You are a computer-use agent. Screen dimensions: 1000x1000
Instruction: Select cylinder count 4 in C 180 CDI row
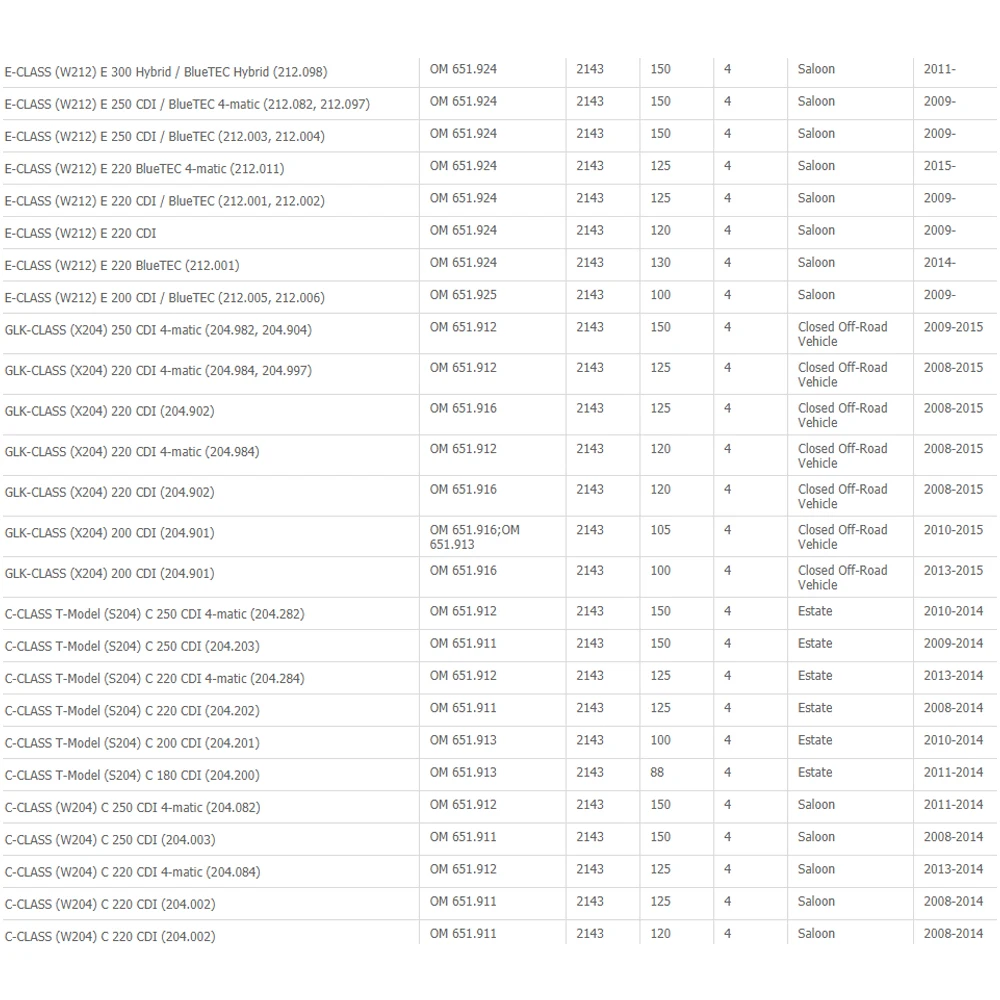coord(727,772)
